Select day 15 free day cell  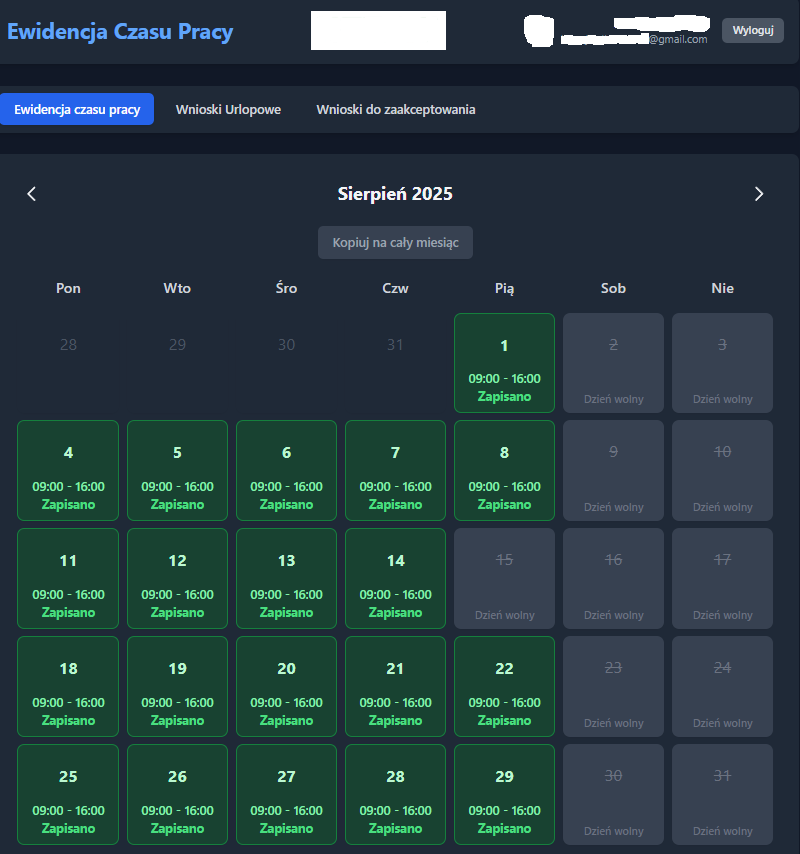tap(504, 578)
